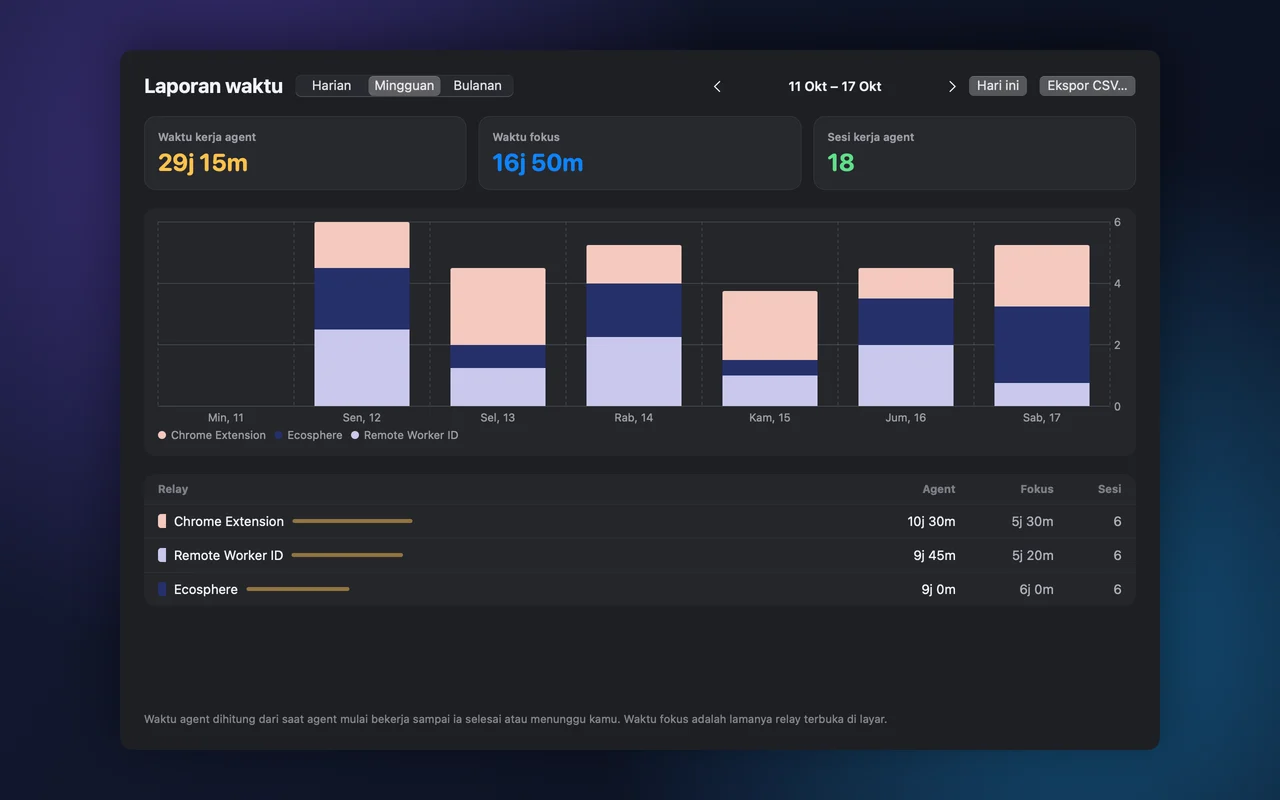
Task: Open Ekspor CSV… export dialog
Action: pos(1087,86)
